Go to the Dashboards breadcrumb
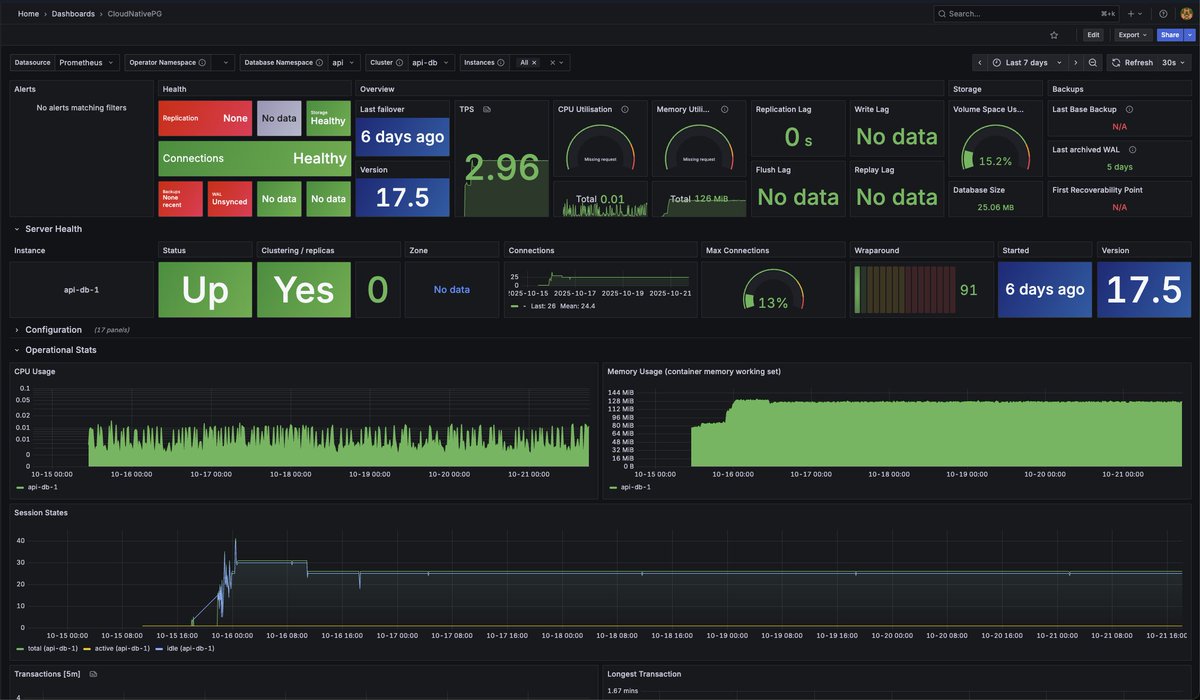The height and width of the screenshot is (700, 1200). [73, 14]
